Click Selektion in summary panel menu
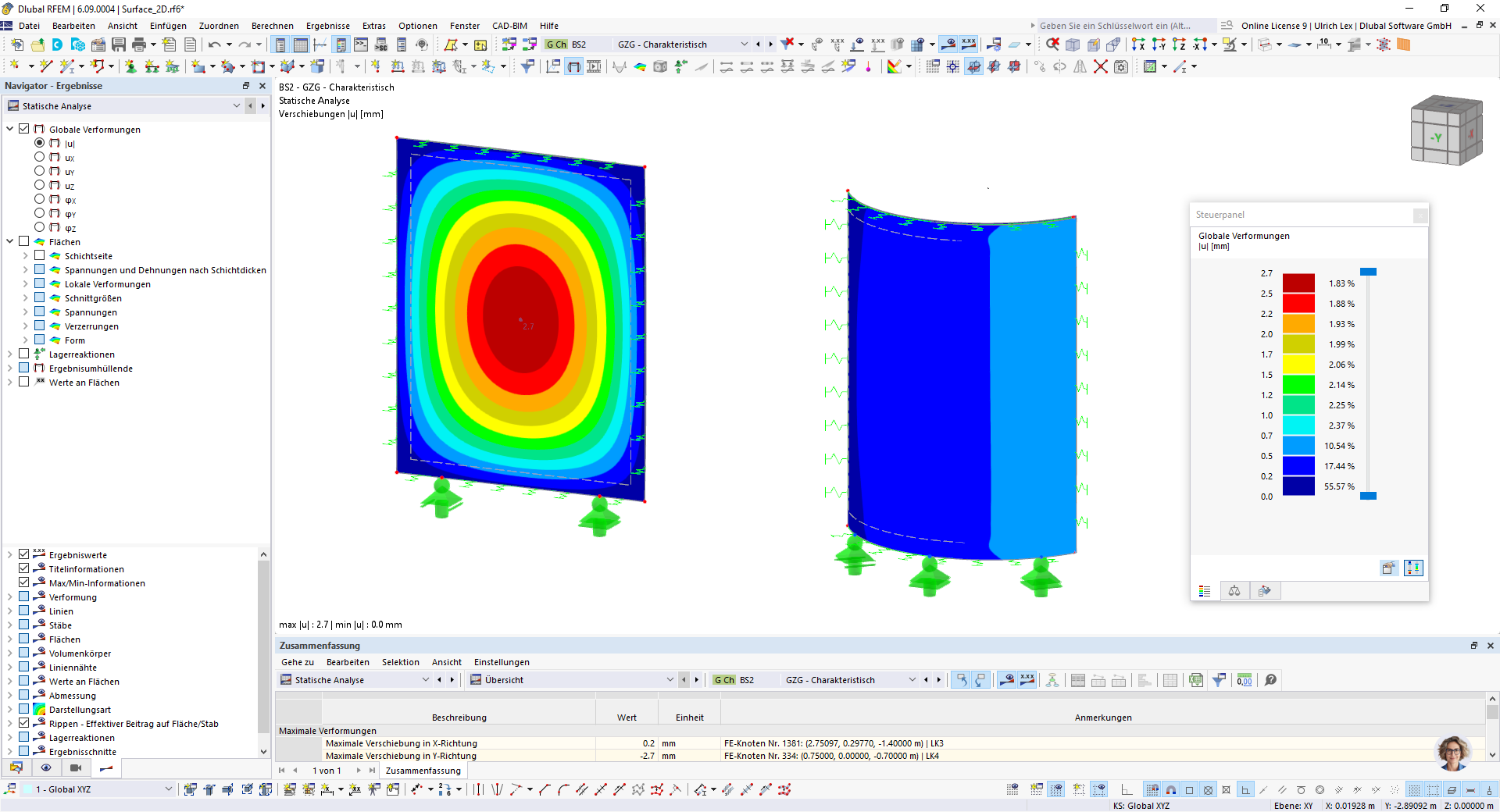1500x812 pixels. pos(401,662)
